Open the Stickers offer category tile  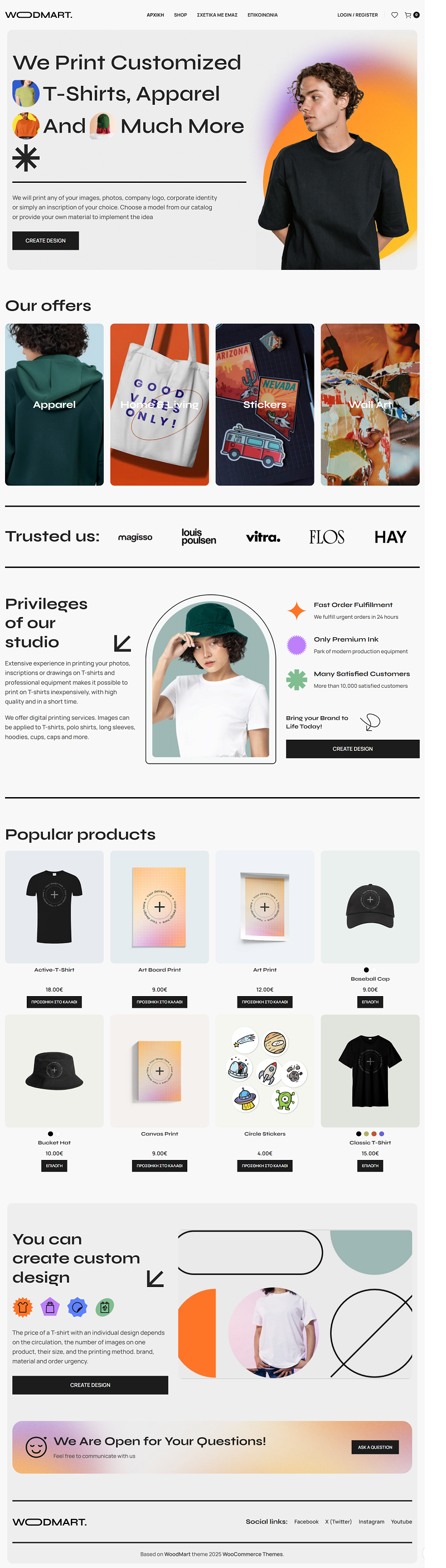[x=265, y=404]
